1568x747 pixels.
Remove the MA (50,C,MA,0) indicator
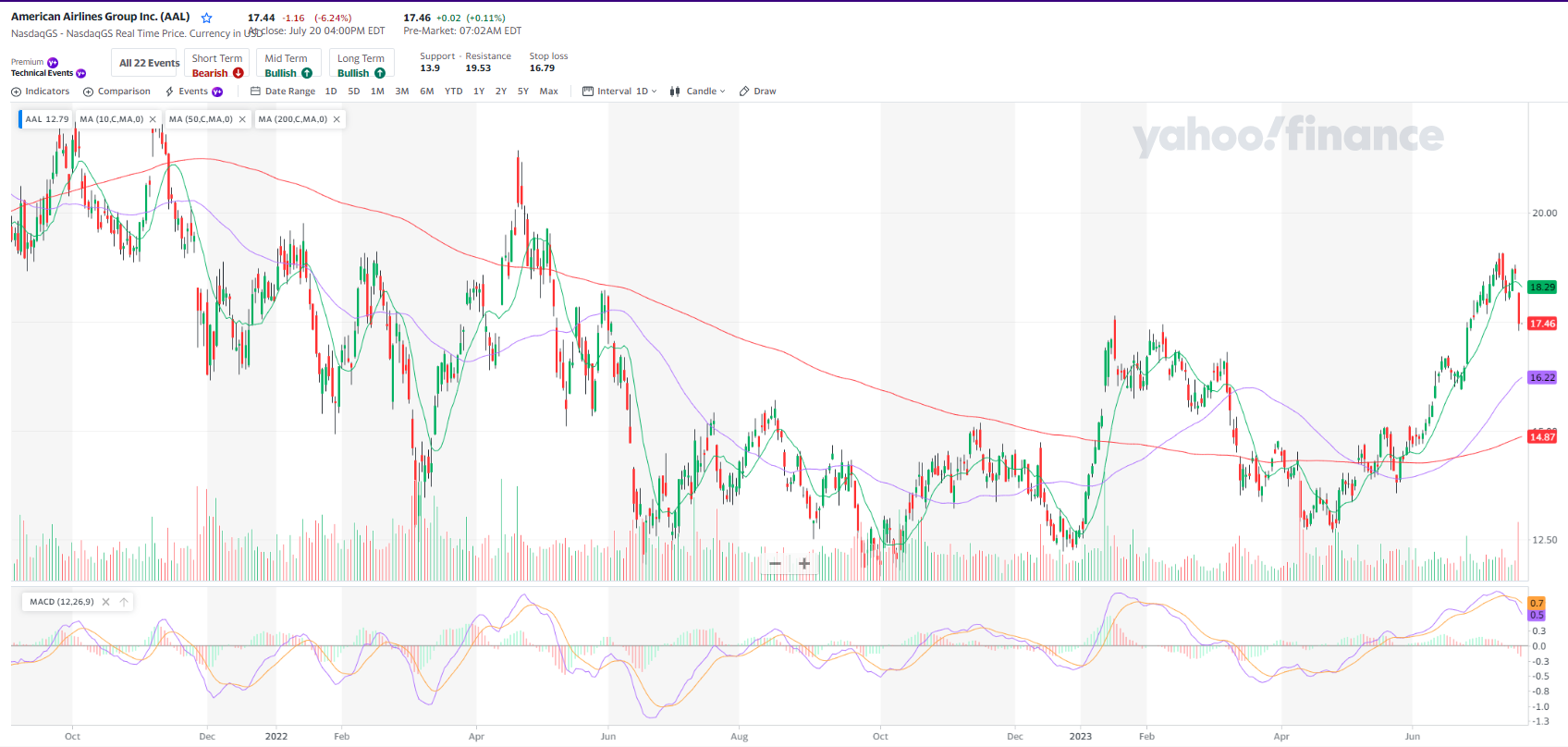[242, 119]
